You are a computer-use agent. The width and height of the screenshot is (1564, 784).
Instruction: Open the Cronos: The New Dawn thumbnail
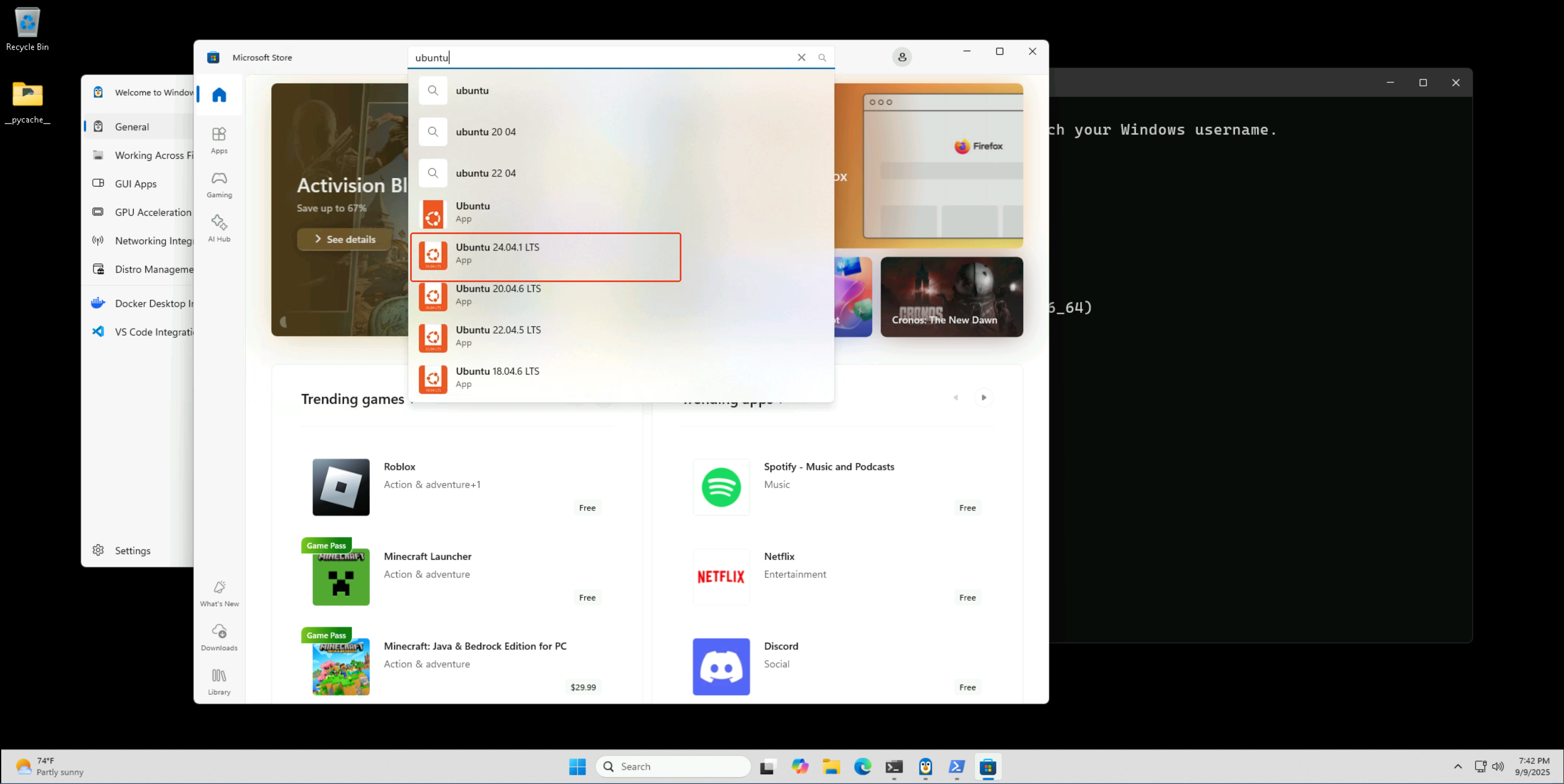[951, 297]
